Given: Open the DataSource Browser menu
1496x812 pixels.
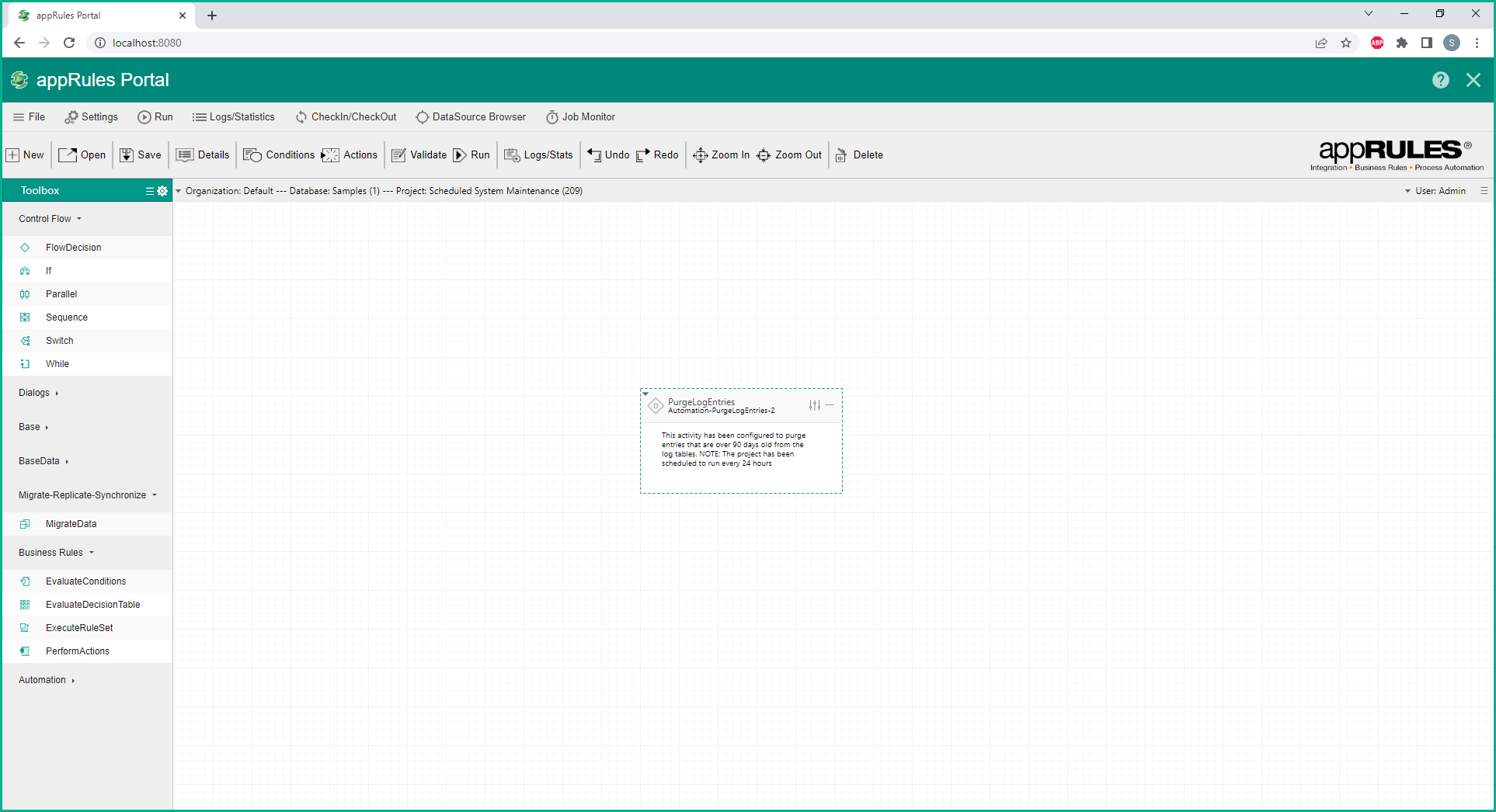Looking at the screenshot, I should click(x=471, y=117).
